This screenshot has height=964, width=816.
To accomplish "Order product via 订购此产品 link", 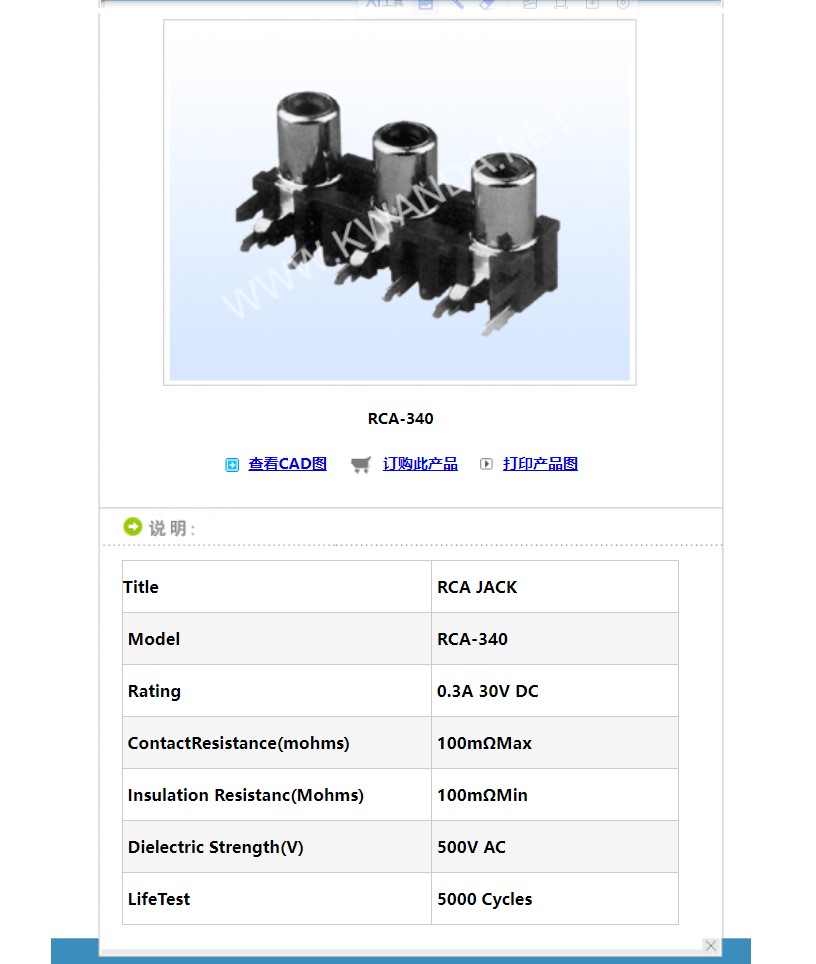I will click(420, 464).
